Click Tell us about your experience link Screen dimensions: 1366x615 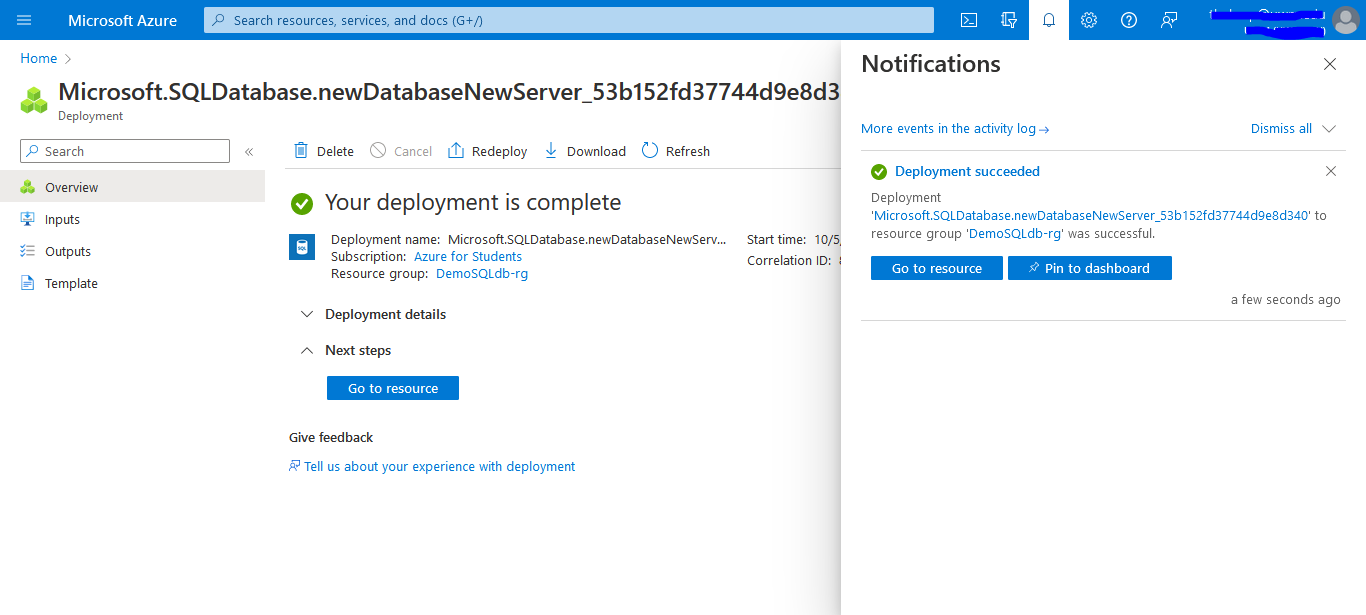pos(440,466)
